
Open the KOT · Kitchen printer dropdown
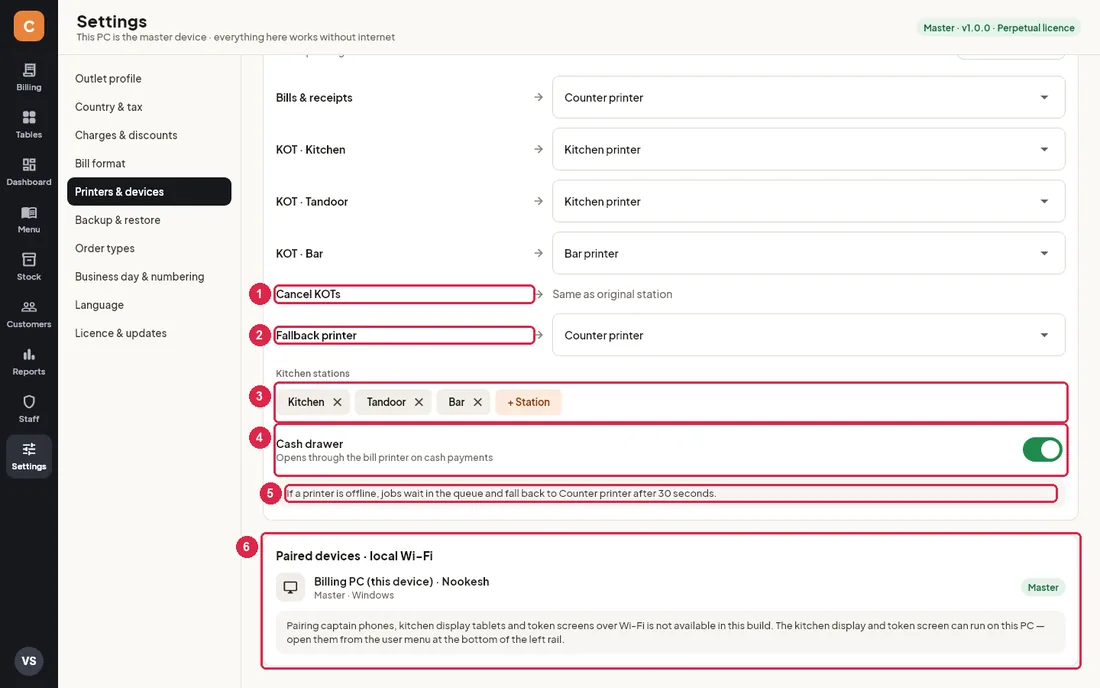click(x=808, y=149)
